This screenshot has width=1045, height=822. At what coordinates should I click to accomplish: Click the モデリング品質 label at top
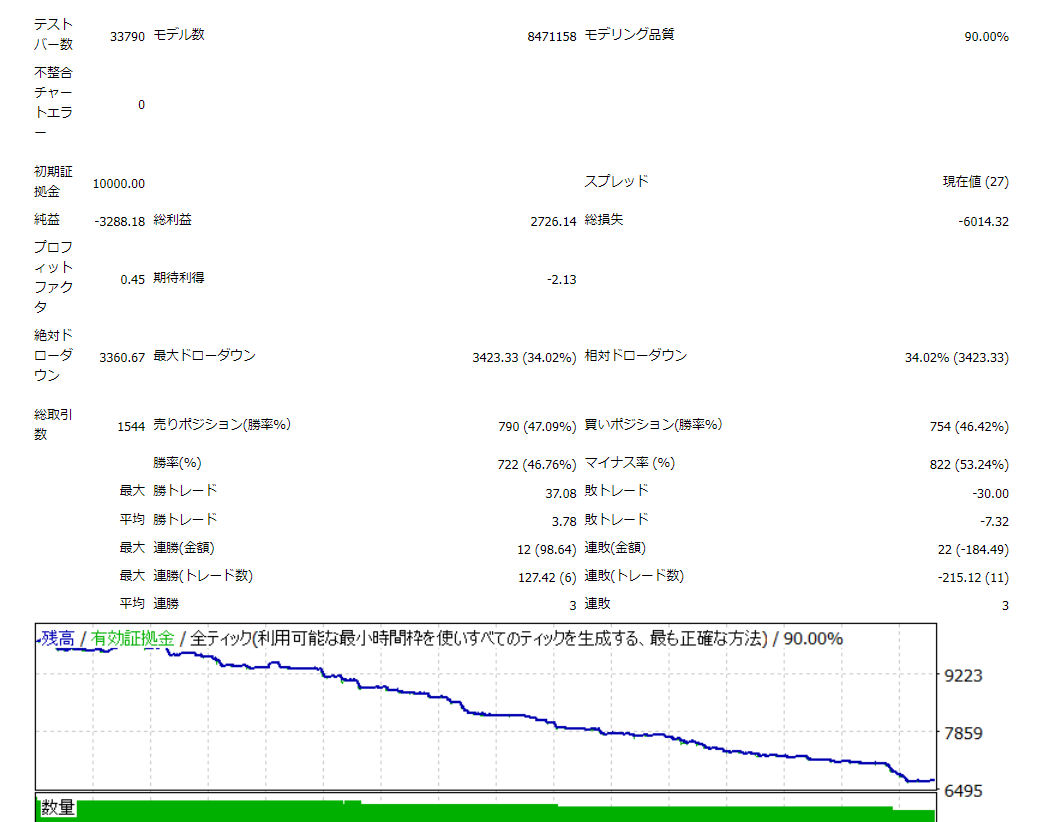(x=629, y=35)
